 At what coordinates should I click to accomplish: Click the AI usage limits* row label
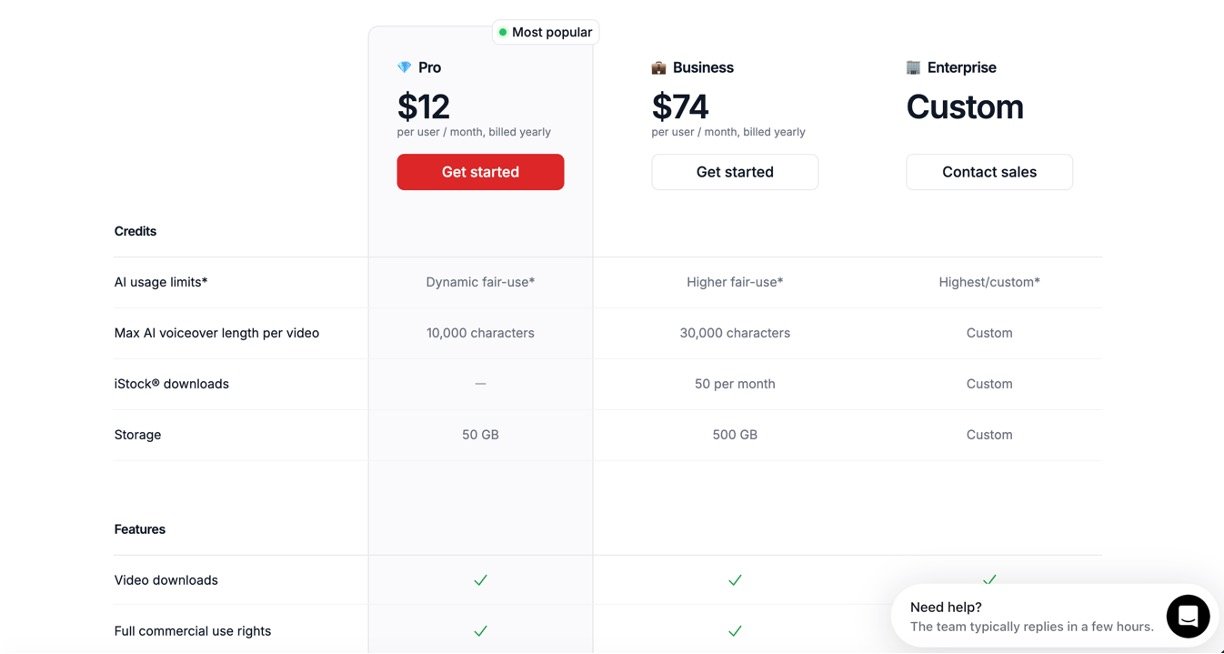[x=161, y=282]
